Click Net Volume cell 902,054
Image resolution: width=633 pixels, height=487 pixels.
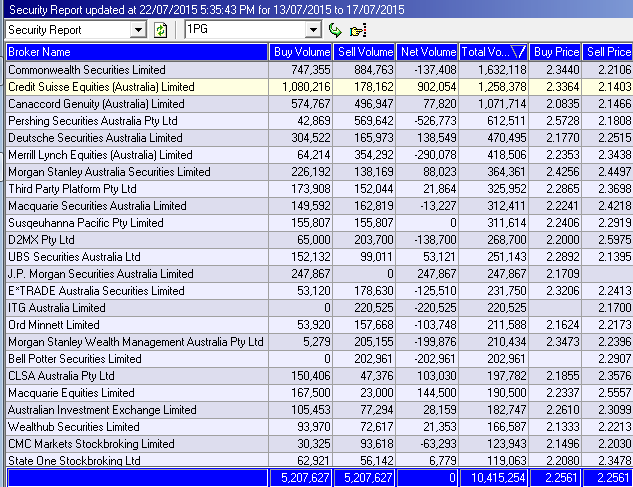coord(428,87)
